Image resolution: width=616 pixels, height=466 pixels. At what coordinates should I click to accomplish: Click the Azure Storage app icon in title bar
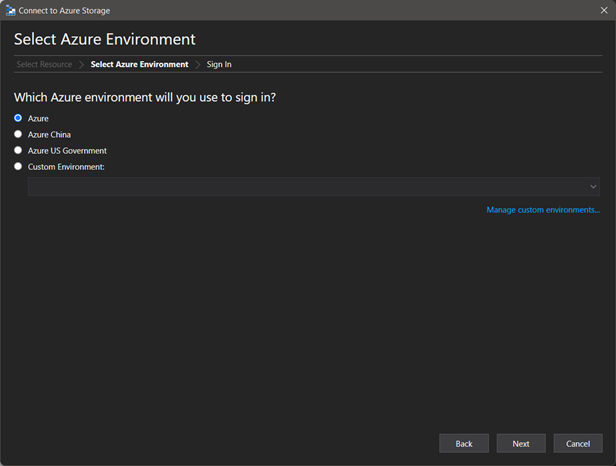11,10
